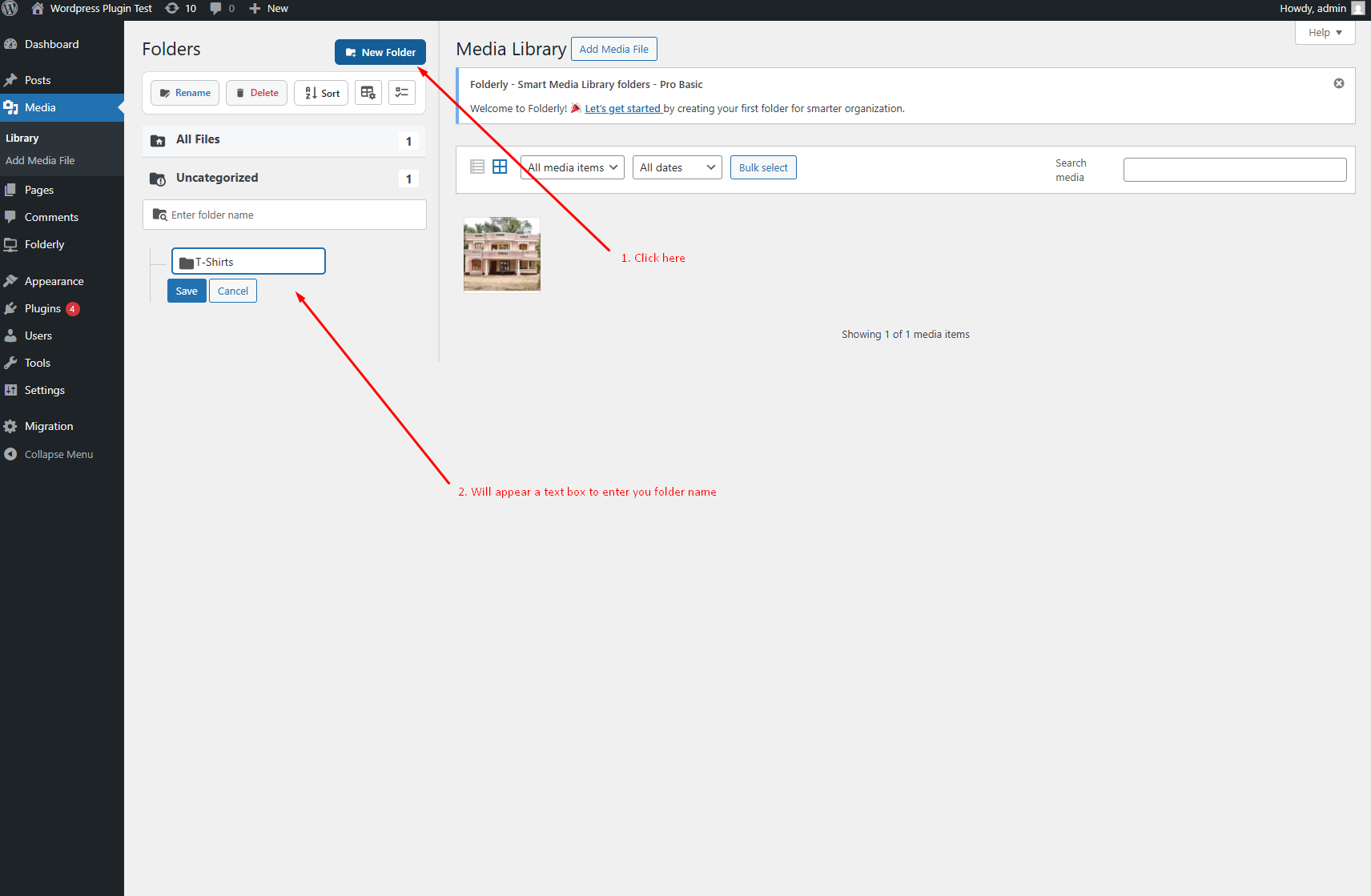Viewport: 1371px width, 896px height.
Task: Open the Sort folders button
Action: pyautogui.click(x=321, y=93)
